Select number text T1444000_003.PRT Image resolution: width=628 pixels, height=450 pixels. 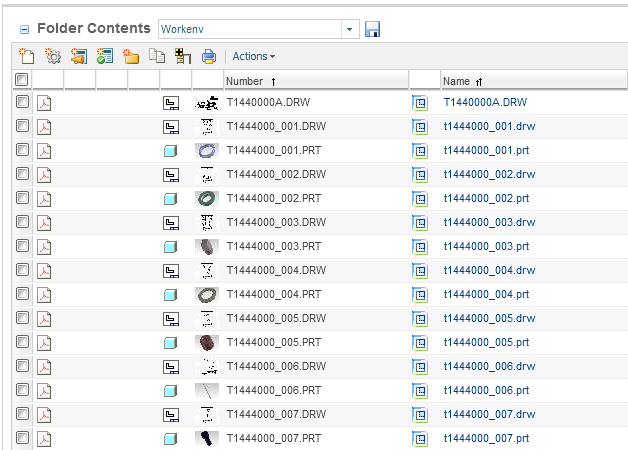[274, 246]
